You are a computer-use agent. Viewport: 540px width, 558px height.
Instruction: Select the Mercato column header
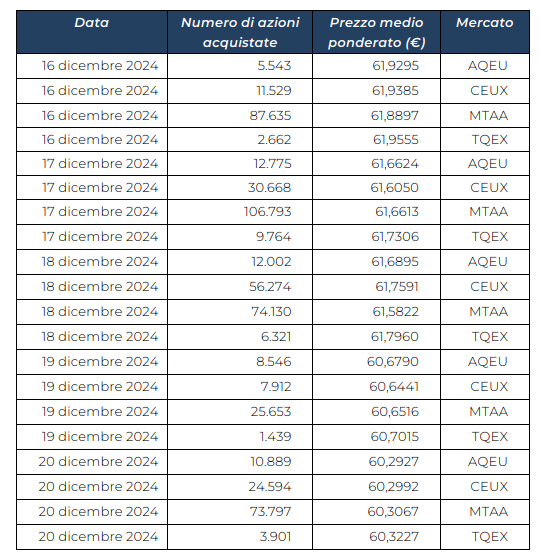485,32
